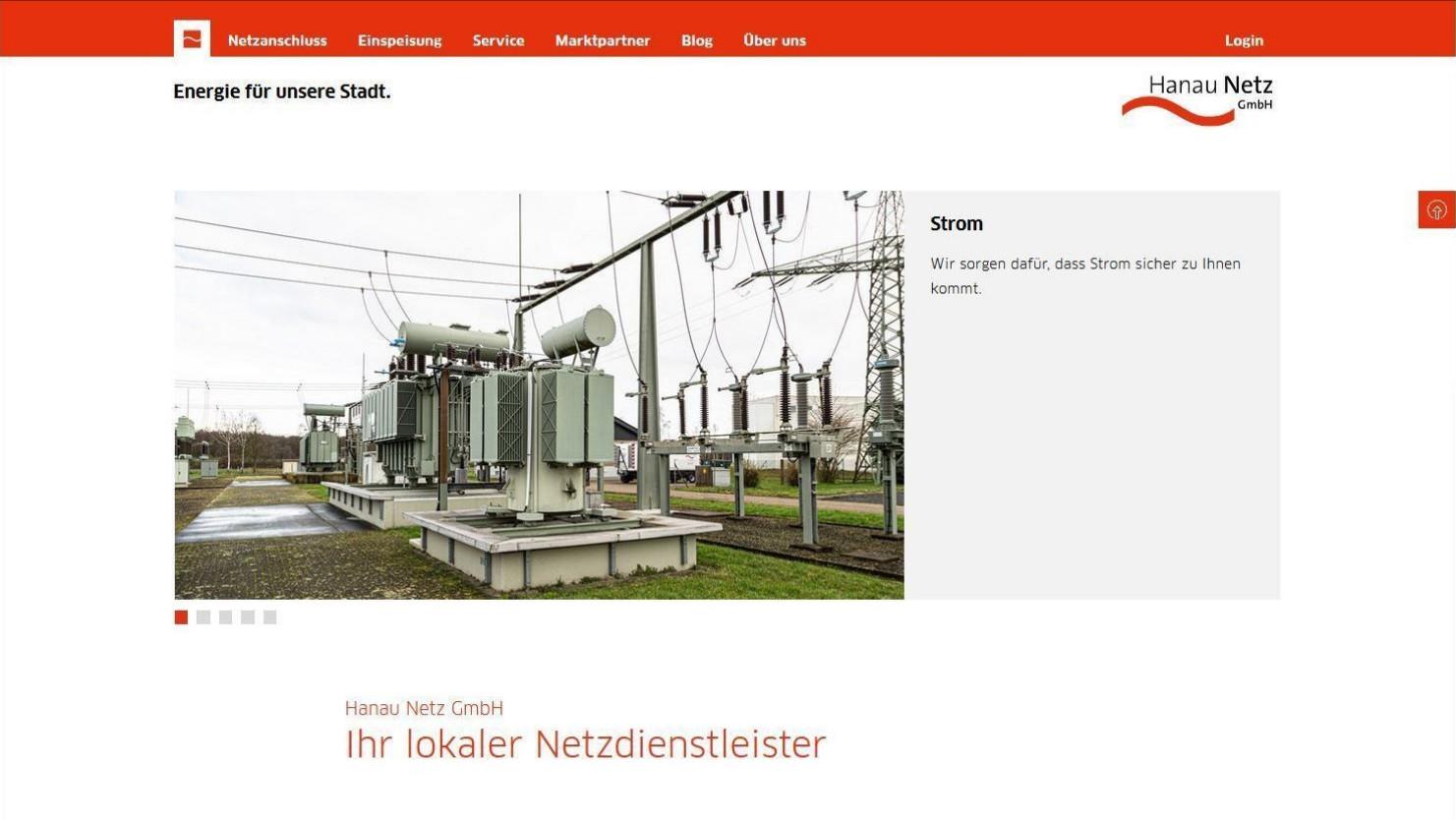Open the Marktpartner menu
The image size is (1456, 820).
point(603,40)
